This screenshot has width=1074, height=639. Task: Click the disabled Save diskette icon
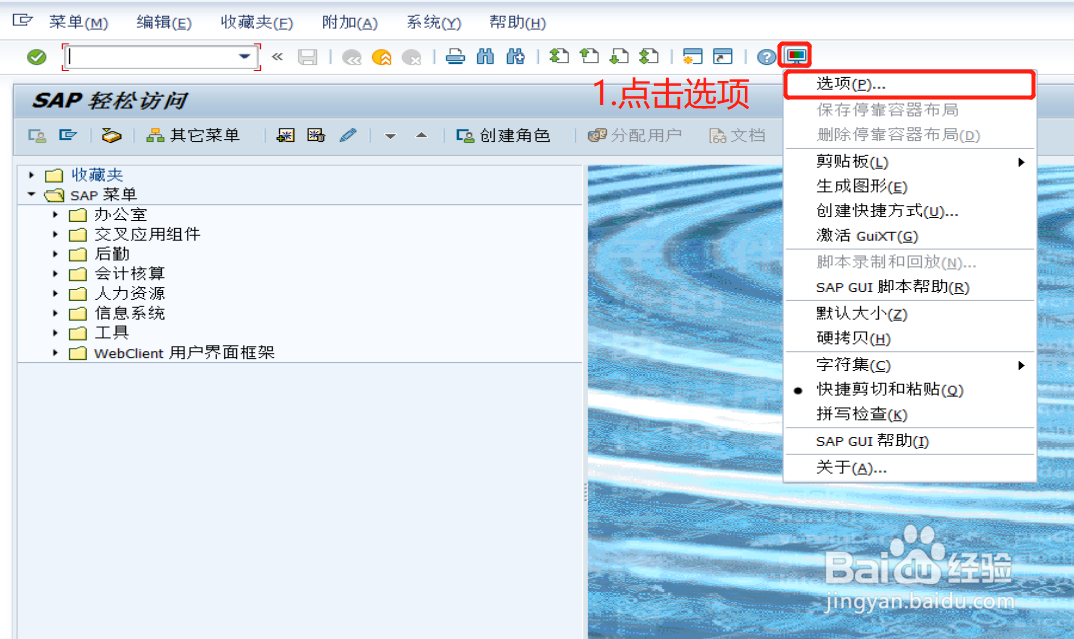coord(308,57)
